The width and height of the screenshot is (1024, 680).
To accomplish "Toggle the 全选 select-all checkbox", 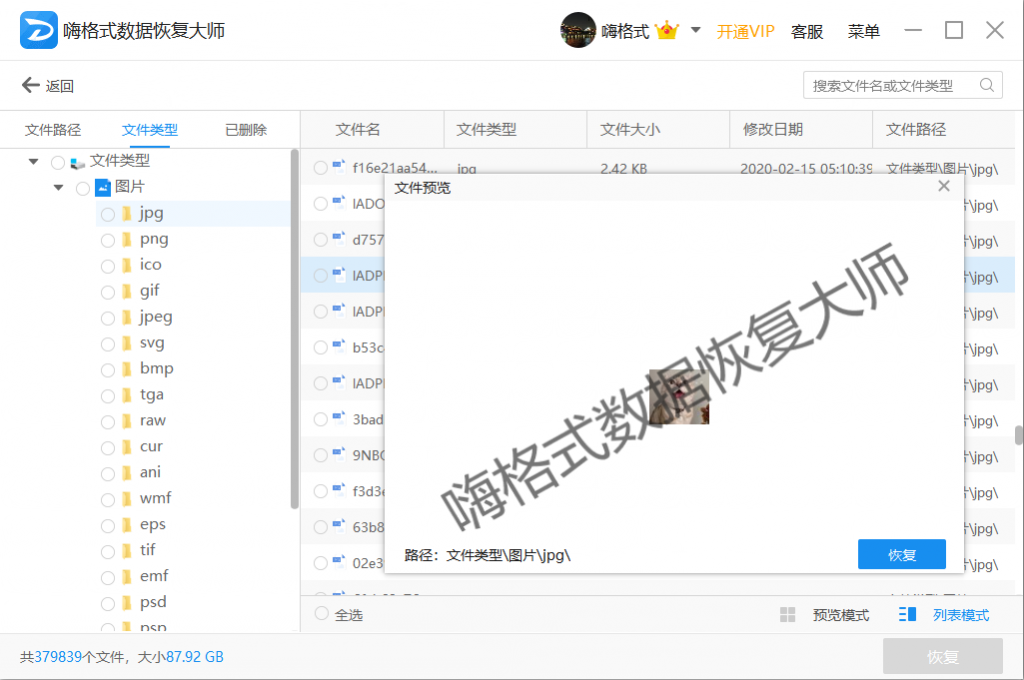I will click(321, 613).
